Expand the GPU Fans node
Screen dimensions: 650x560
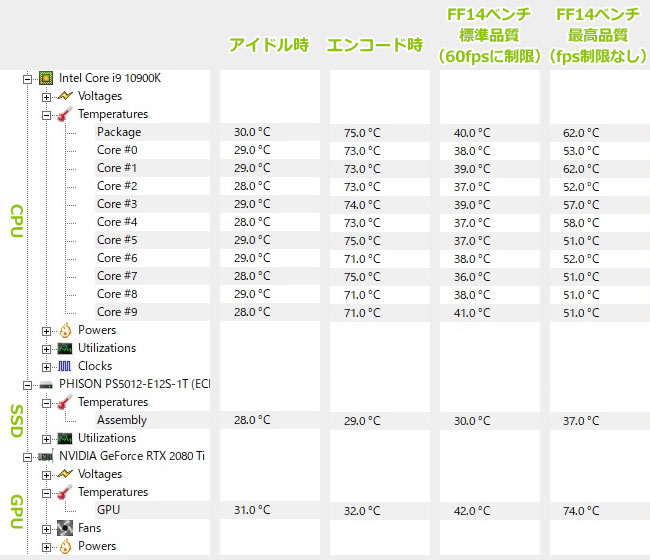click(x=46, y=529)
